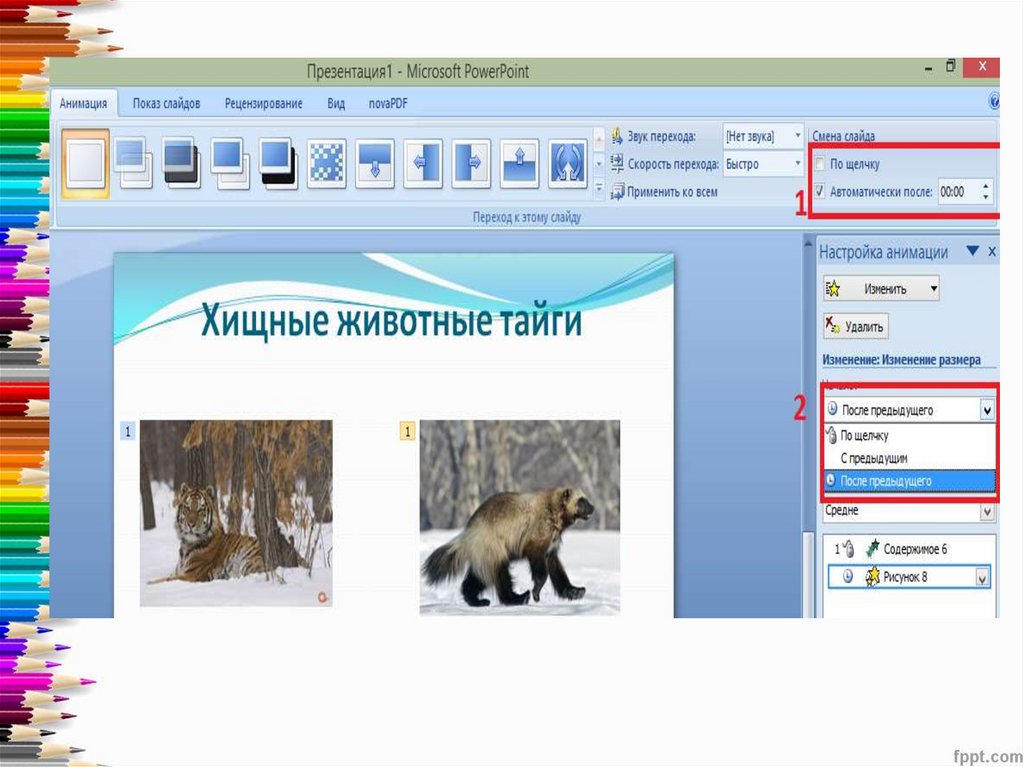Screen dimensions: 1024x767
Task: Select the wolverine picture on the slide
Action: pyautogui.click(x=520, y=517)
